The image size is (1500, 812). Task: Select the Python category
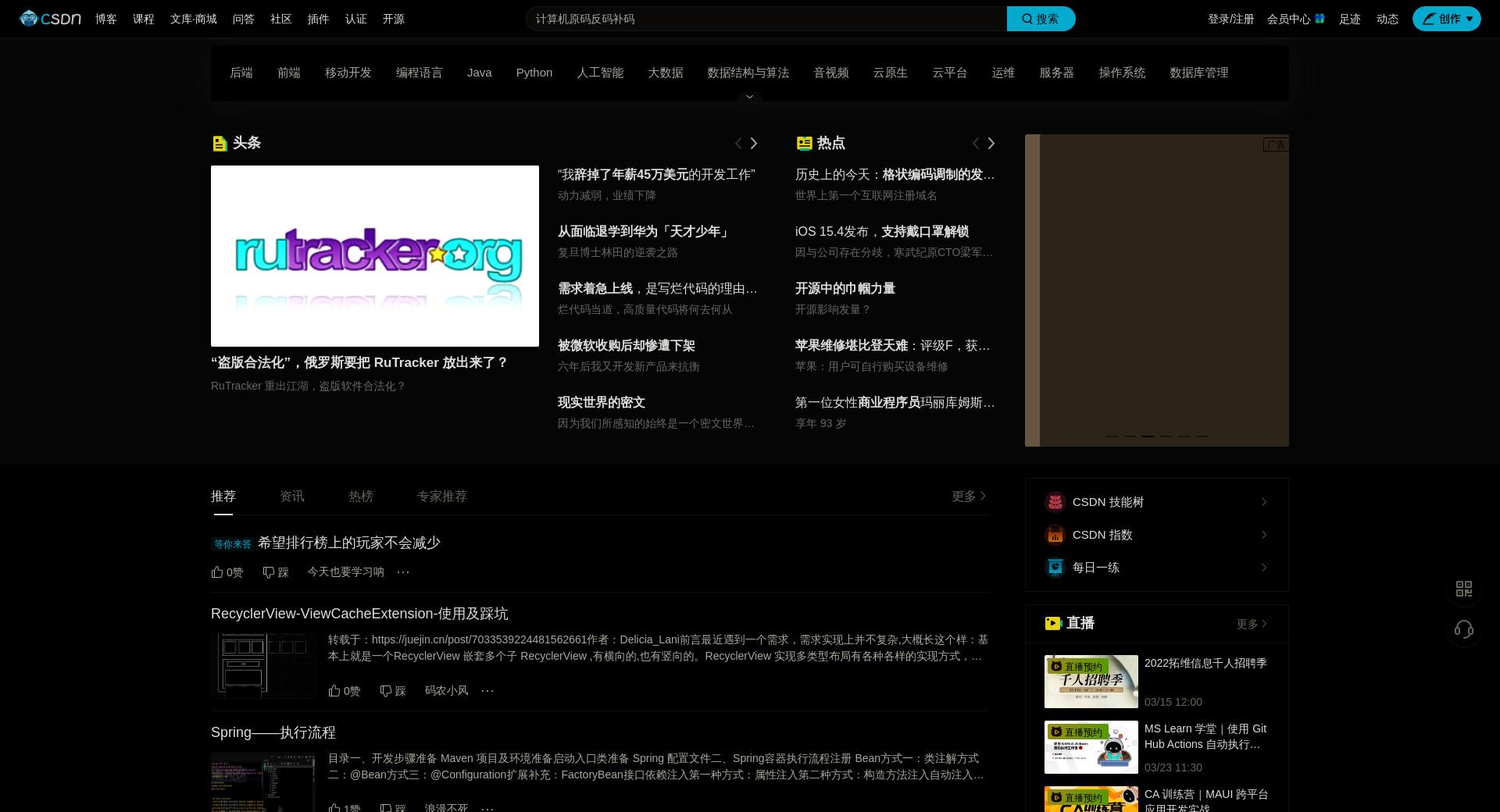pos(534,73)
